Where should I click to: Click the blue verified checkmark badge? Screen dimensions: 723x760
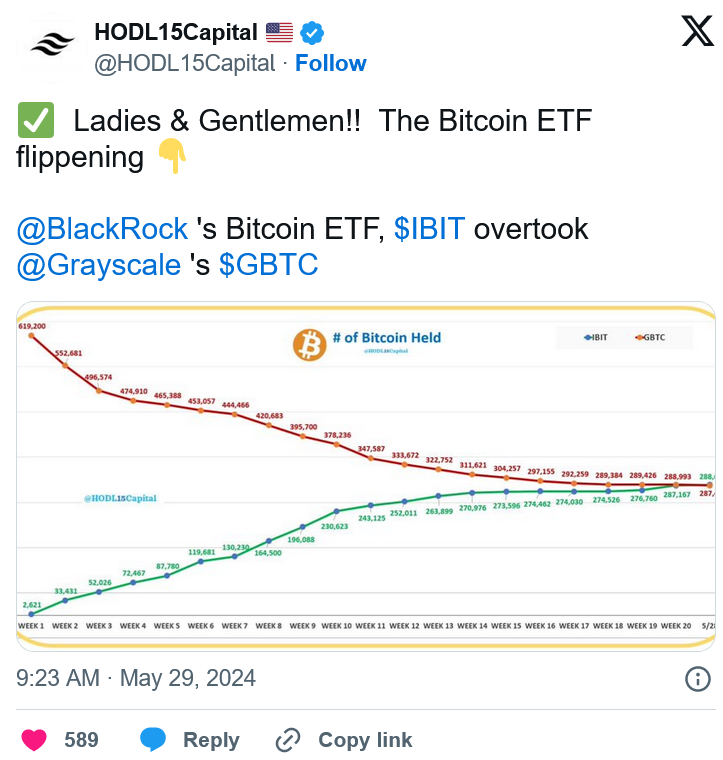click(312, 33)
